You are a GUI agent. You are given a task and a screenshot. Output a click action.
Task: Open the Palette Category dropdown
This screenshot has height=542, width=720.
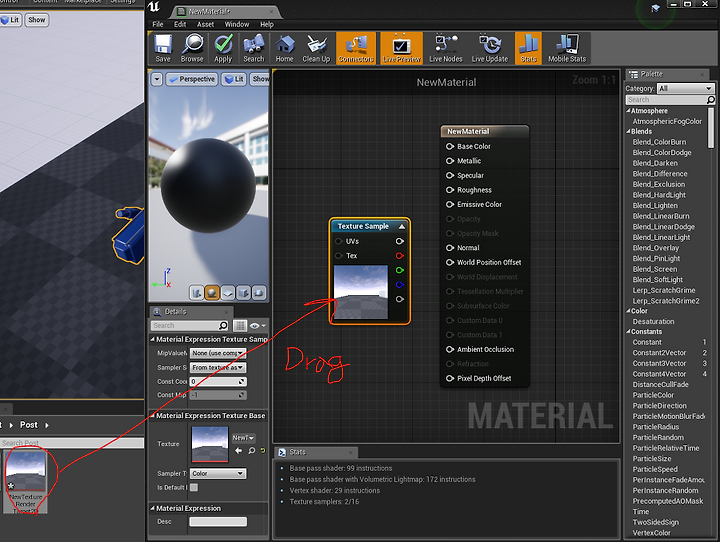[686, 88]
